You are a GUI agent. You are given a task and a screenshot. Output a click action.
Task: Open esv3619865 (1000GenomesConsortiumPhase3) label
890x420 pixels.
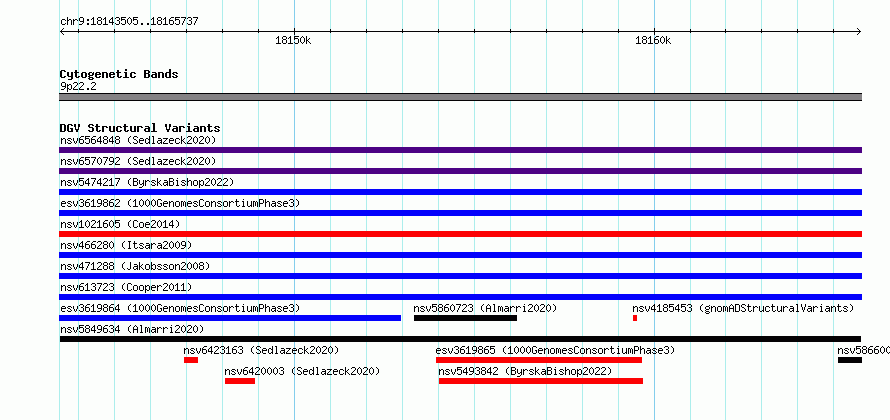(556, 350)
